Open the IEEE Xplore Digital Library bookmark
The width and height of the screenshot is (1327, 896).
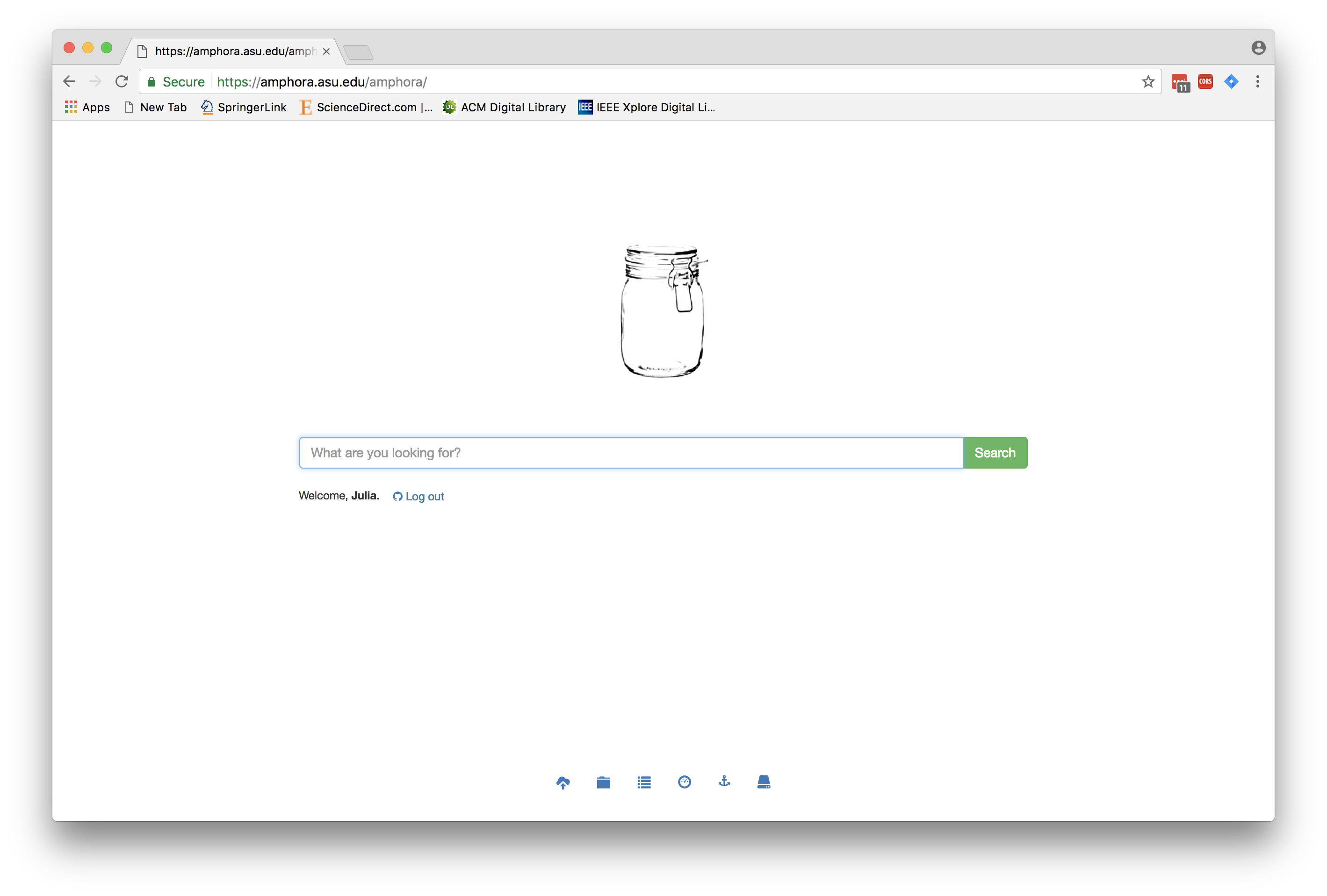646,108
